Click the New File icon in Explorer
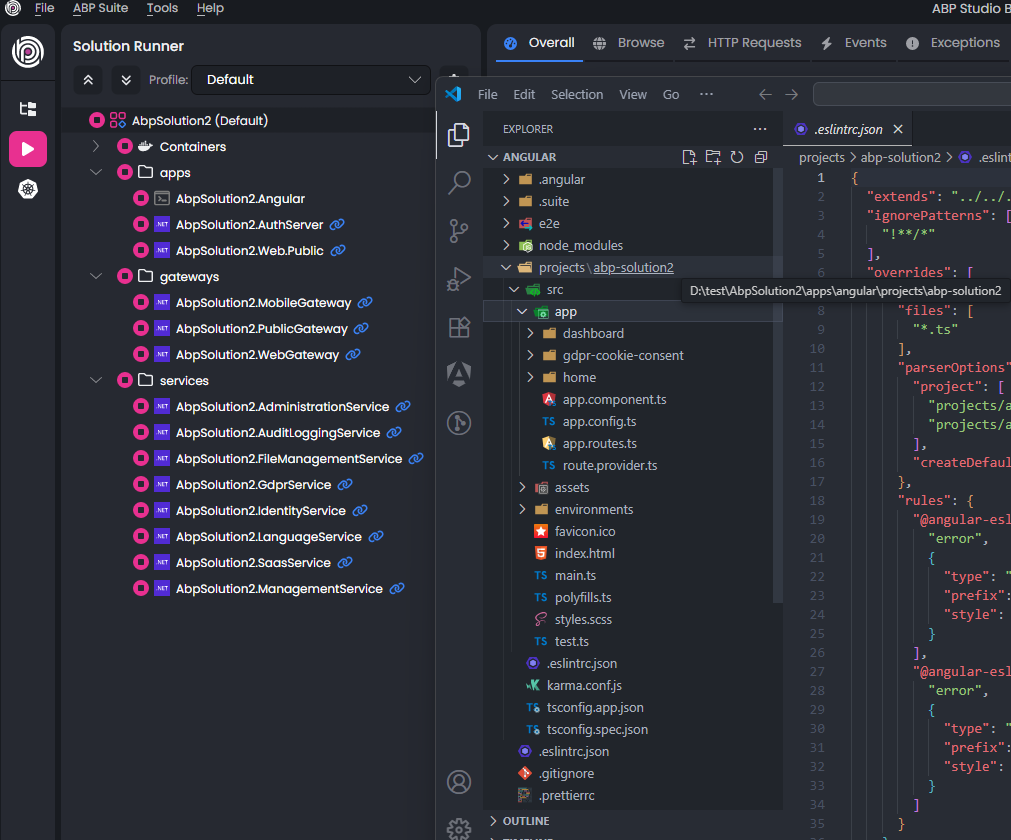This screenshot has width=1011, height=840. click(689, 157)
